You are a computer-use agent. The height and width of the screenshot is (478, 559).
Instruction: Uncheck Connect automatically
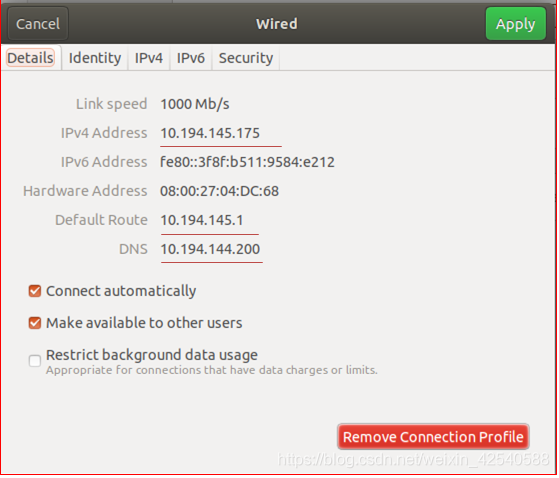coord(35,291)
